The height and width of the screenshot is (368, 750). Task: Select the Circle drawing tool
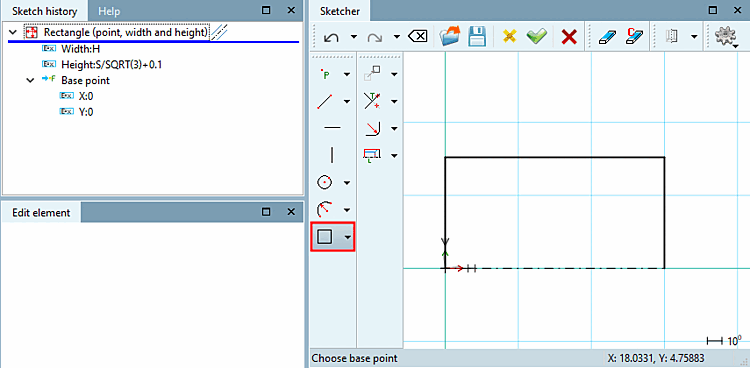click(x=325, y=182)
